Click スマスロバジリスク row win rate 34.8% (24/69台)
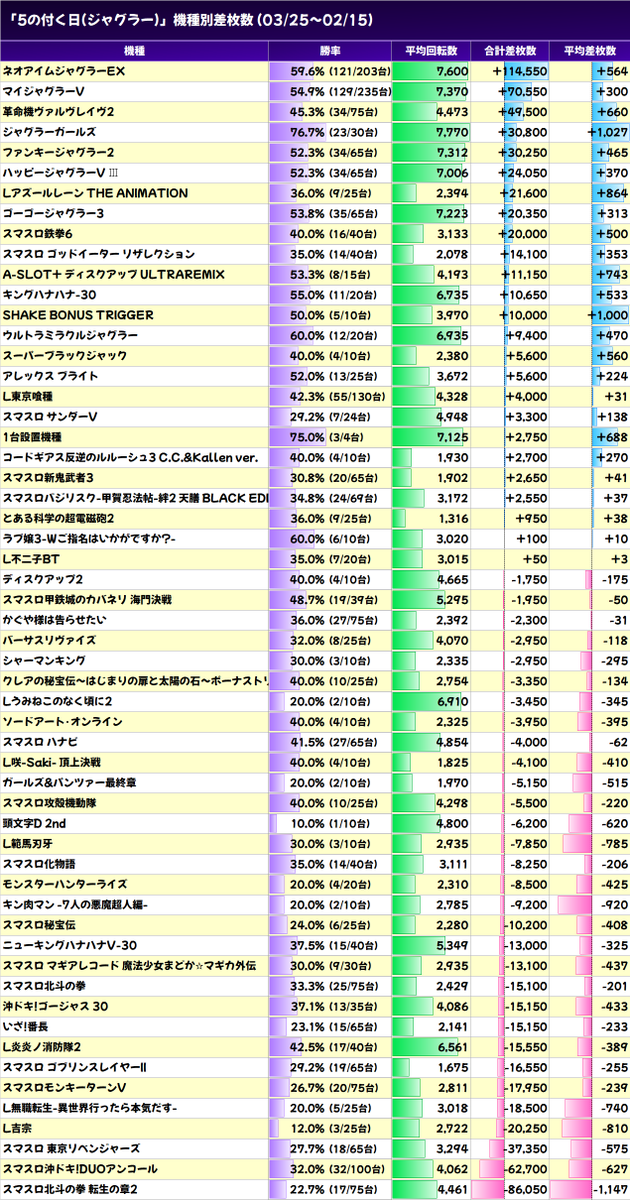Viewport: 630px width, 1200px height. point(340,497)
